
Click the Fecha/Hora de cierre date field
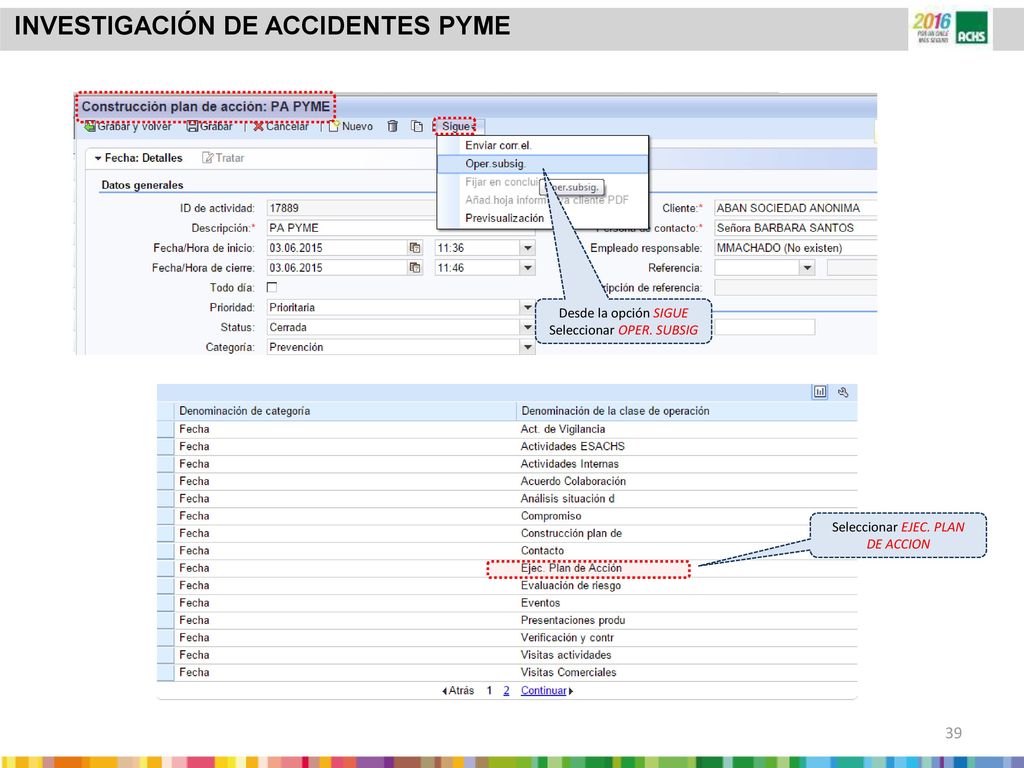click(337, 268)
